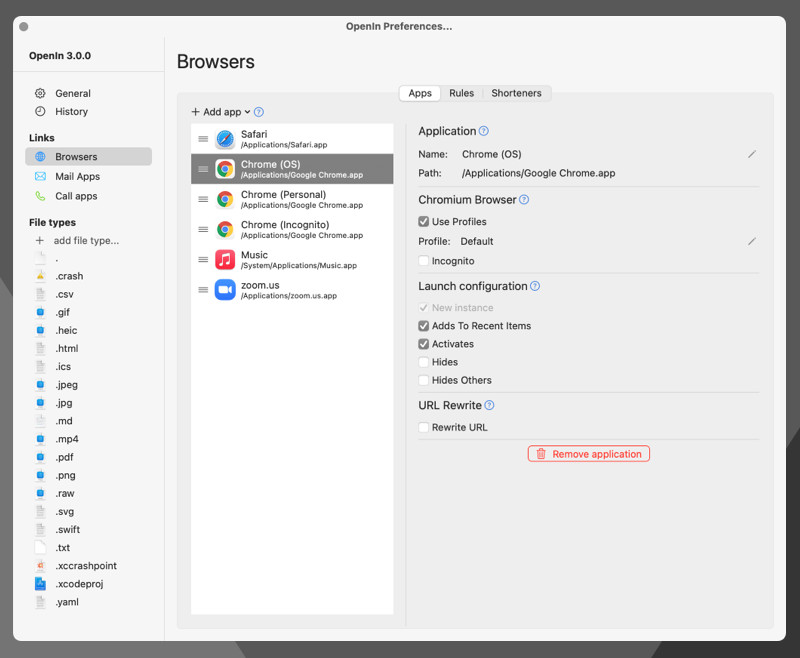The width and height of the screenshot is (800, 658).
Task: Click the .xcodeproj file type icon
Action: pyautogui.click(x=40, y=584)
